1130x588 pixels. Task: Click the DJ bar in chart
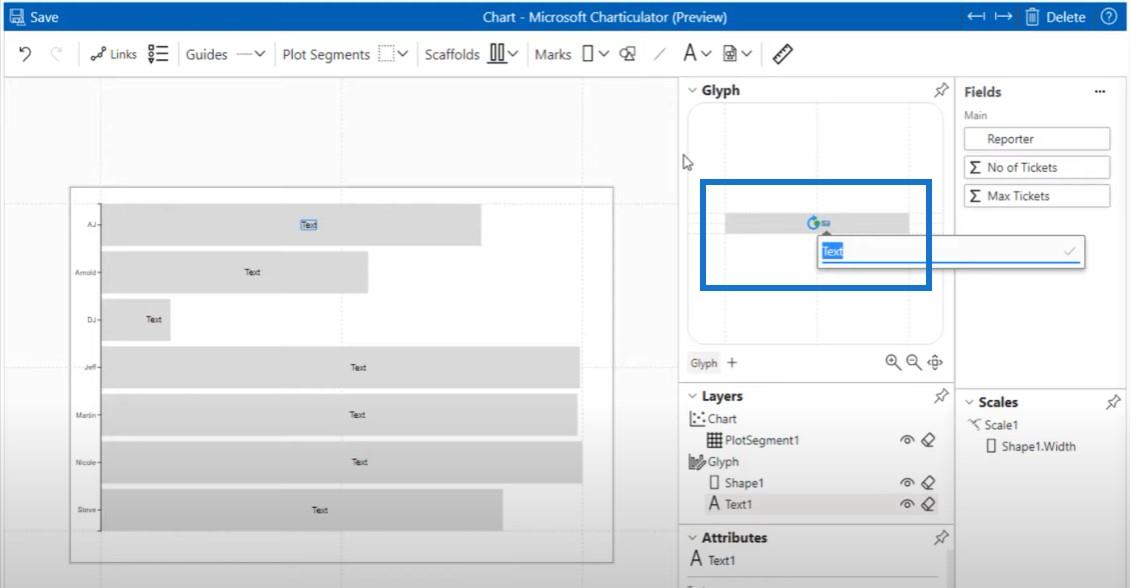[x=135, y=319]
